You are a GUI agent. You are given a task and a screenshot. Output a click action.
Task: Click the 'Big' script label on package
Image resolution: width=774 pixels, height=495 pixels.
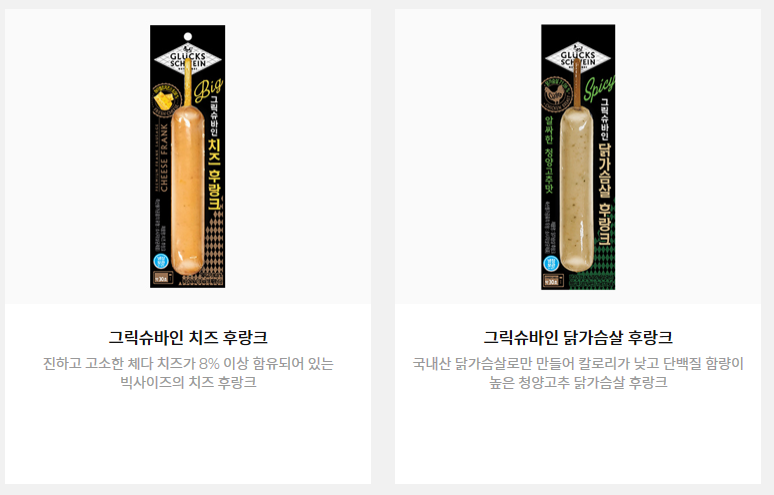click(208, 89)
